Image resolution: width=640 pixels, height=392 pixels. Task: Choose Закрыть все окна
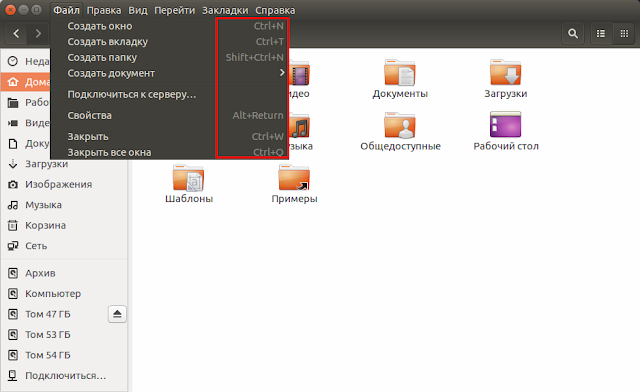169,152
